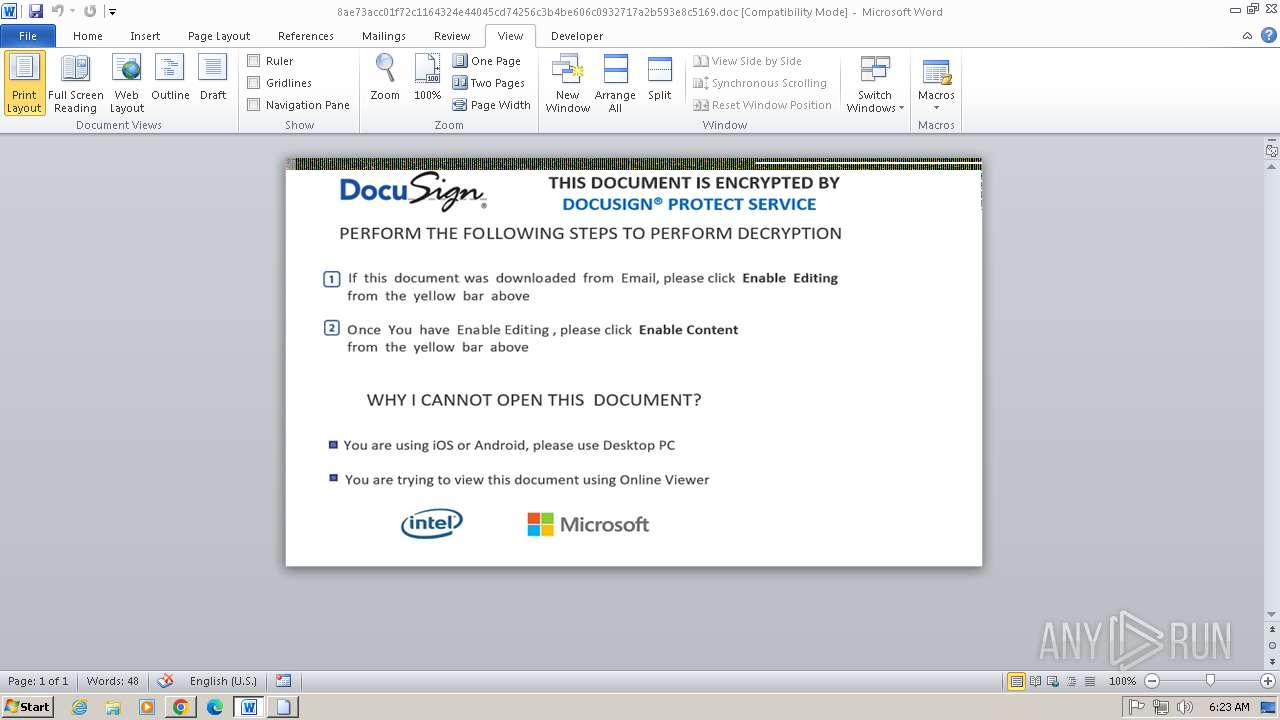This screenshot has height=720, width=1280.
Task: Open the Undo history dropdown arrow
Action: coord(72,11)
